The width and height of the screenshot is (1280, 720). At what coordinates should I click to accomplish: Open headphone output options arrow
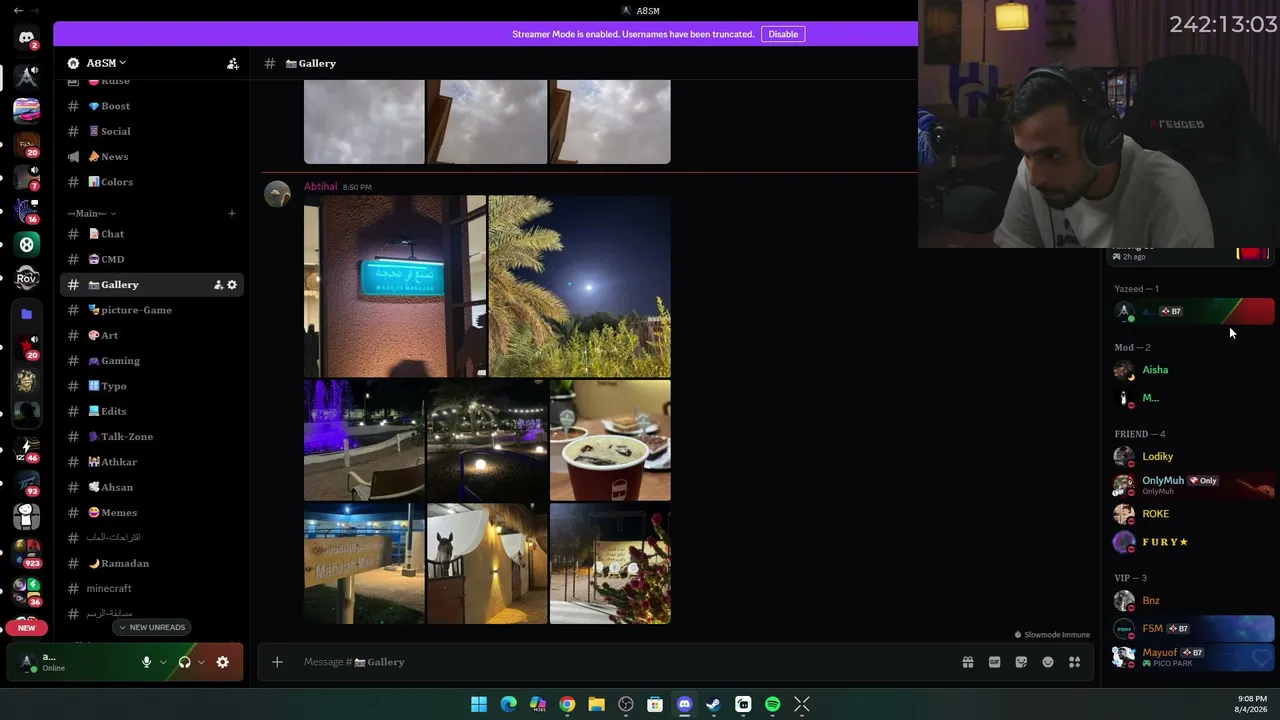[201, 662]
